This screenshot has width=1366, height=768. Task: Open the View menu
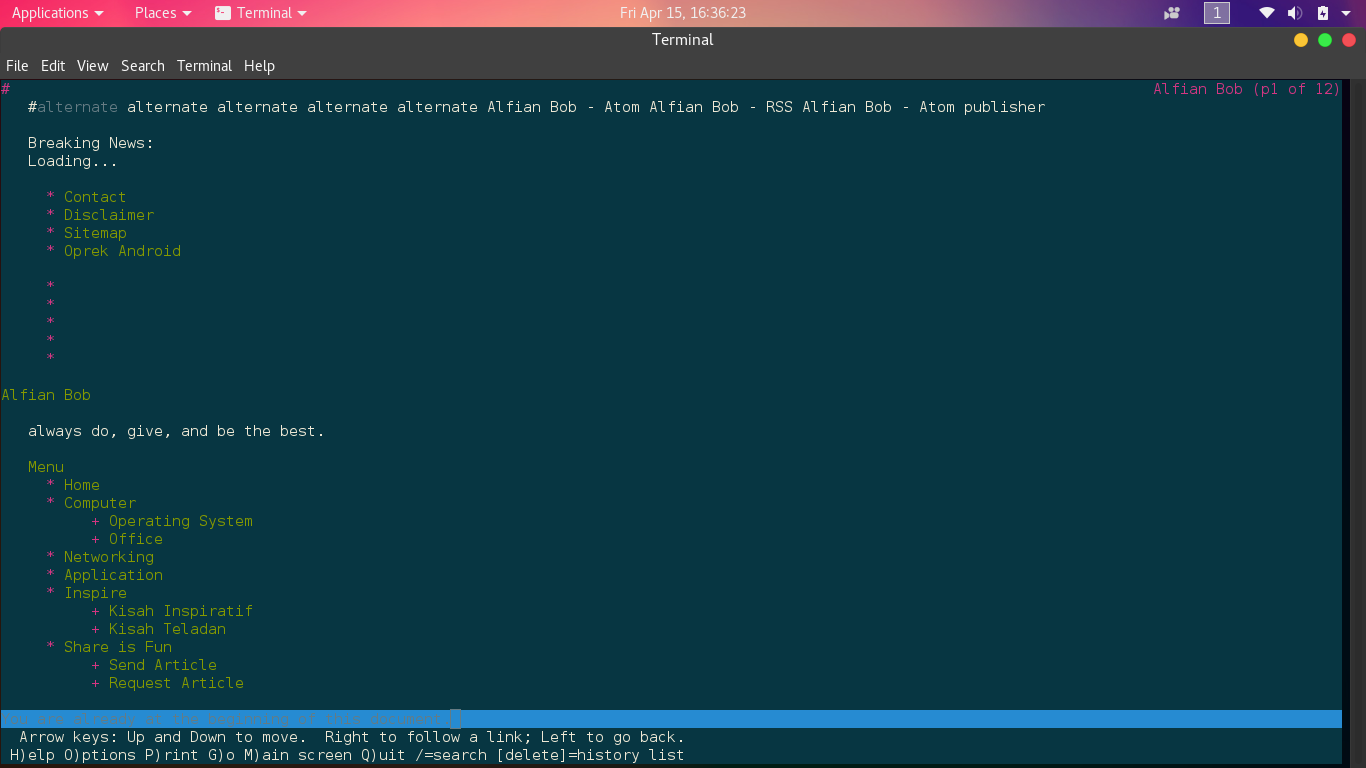(92, 66)
